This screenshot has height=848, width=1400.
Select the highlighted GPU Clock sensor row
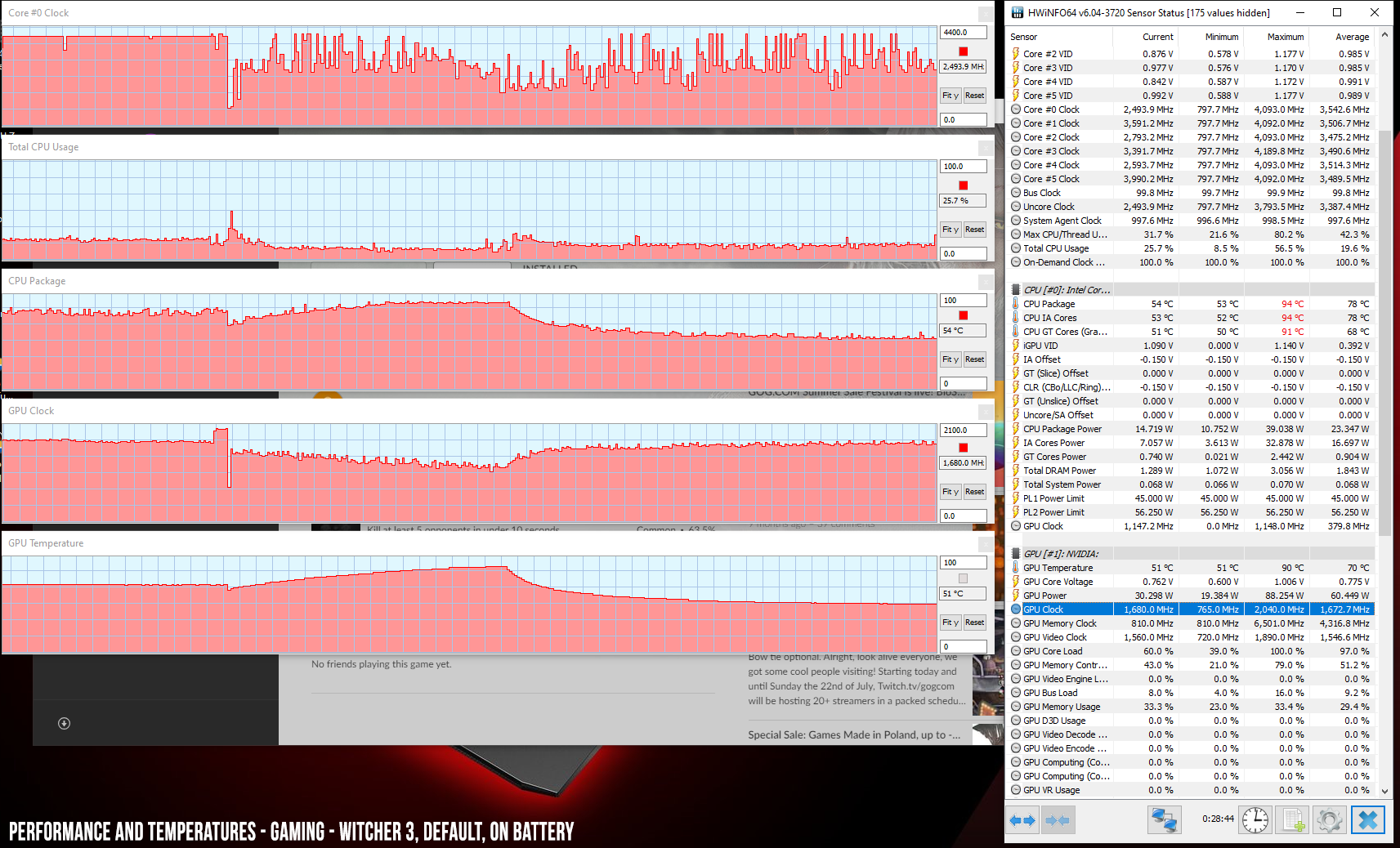[x=1192, y=609]
